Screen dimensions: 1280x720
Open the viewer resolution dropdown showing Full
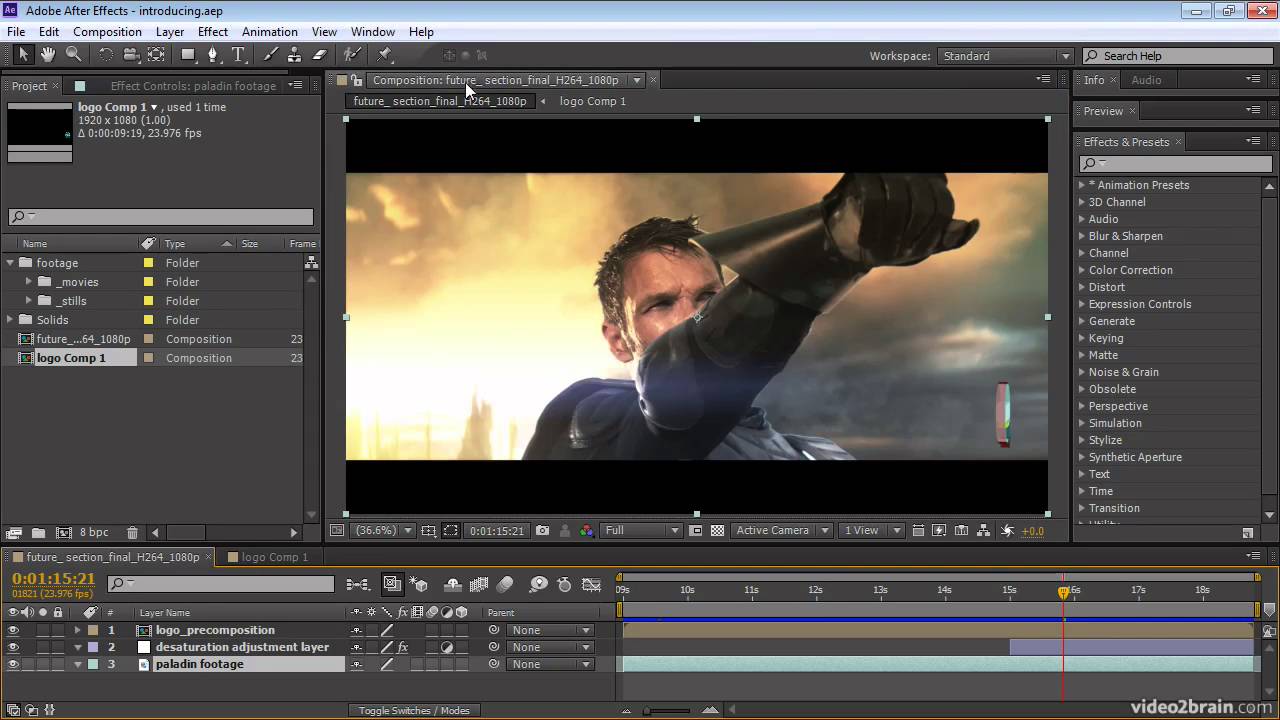(x=641, y=531)
